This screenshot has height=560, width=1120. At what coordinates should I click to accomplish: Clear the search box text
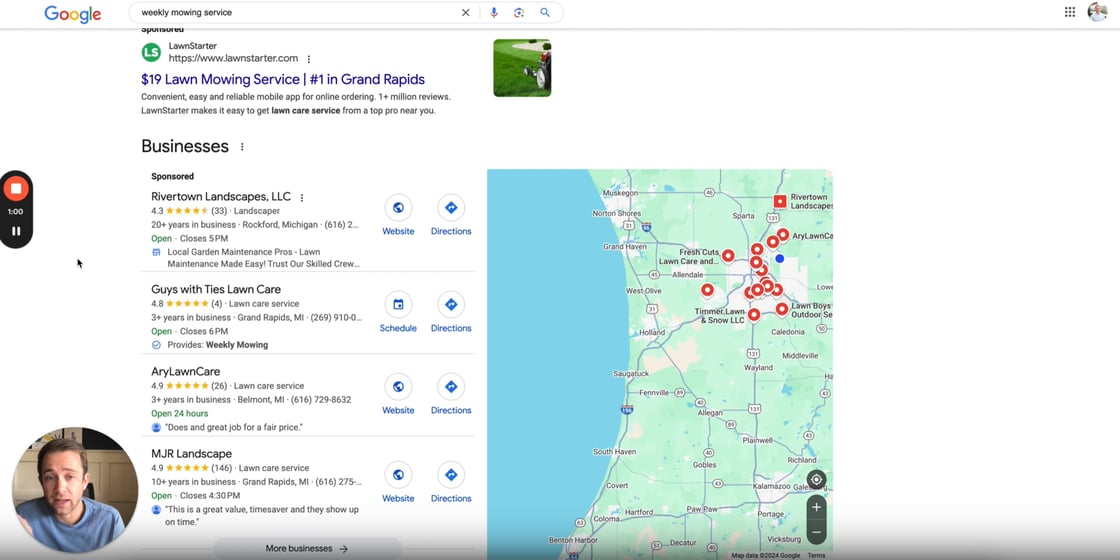[465, 13]
